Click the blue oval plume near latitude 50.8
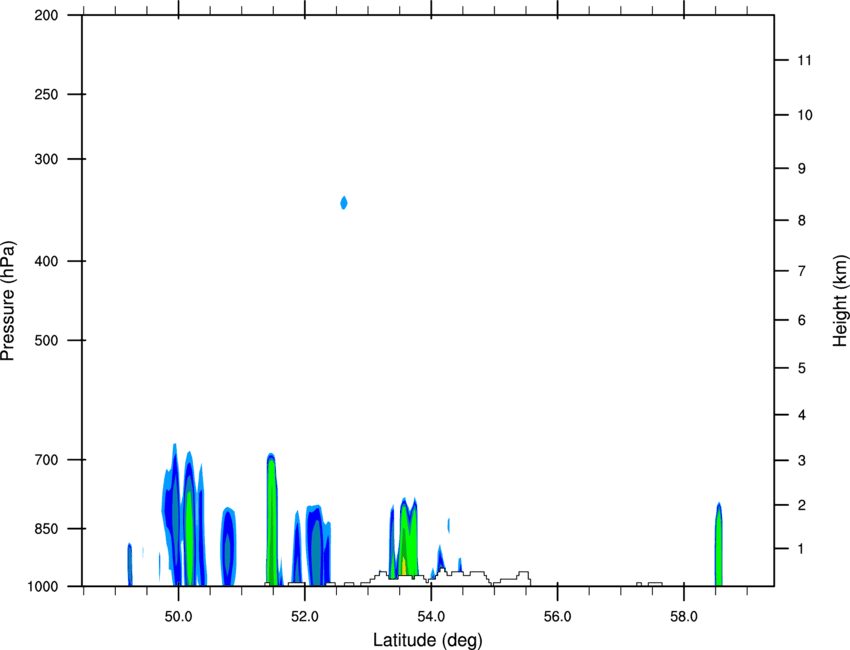This screenshot has width=850, height=650. [x=228, y=546]
